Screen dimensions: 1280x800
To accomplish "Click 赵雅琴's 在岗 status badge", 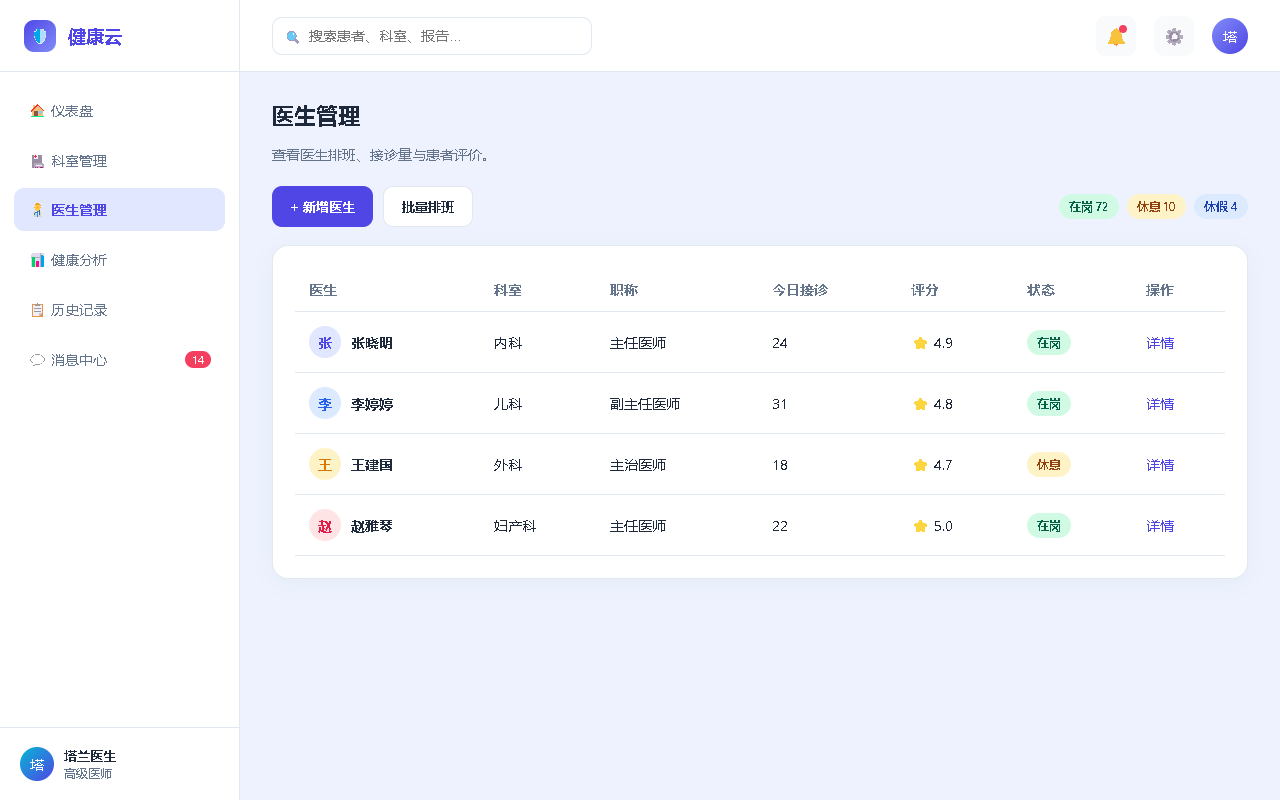I will tap(1049, 526).
